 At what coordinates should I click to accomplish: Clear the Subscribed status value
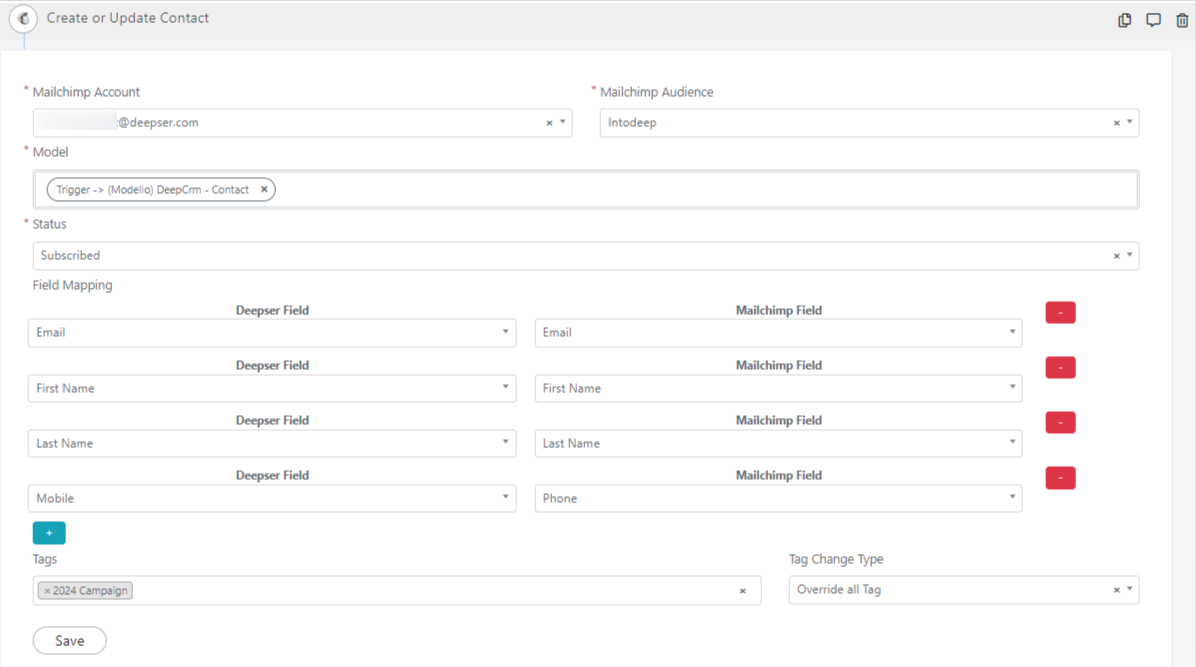pyautogui.click(x=1117, y=256)
